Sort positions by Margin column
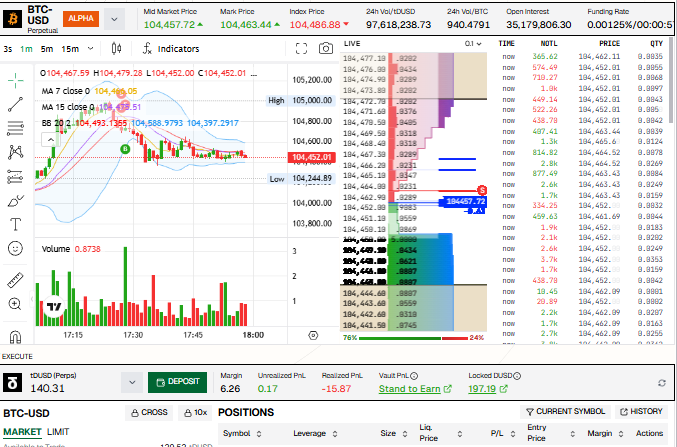The width and height of the screenshot is (677, 447). click(x=605, y=433)
